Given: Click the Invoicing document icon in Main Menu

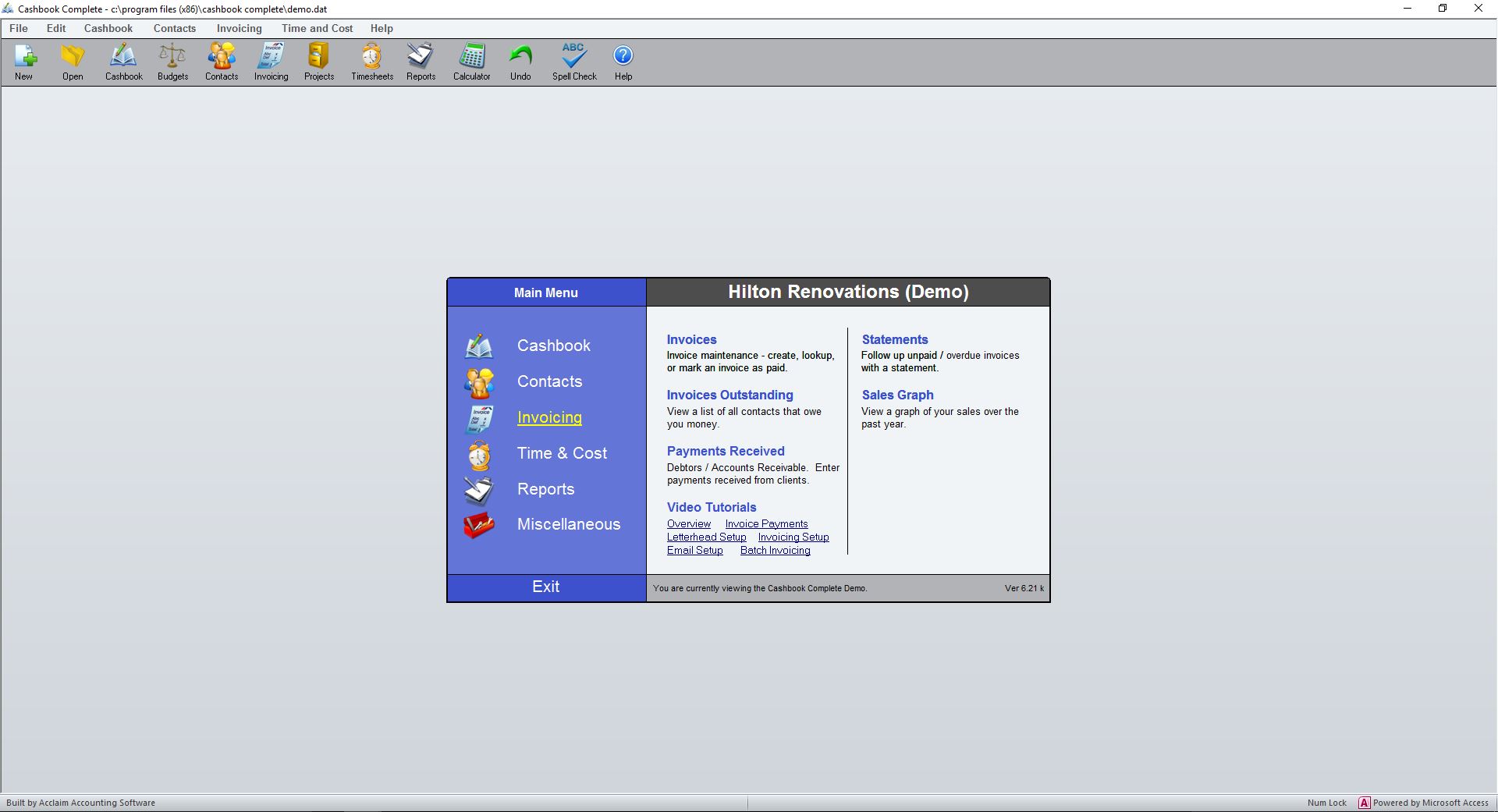Looking at the screenshot, I should point(479,418).
